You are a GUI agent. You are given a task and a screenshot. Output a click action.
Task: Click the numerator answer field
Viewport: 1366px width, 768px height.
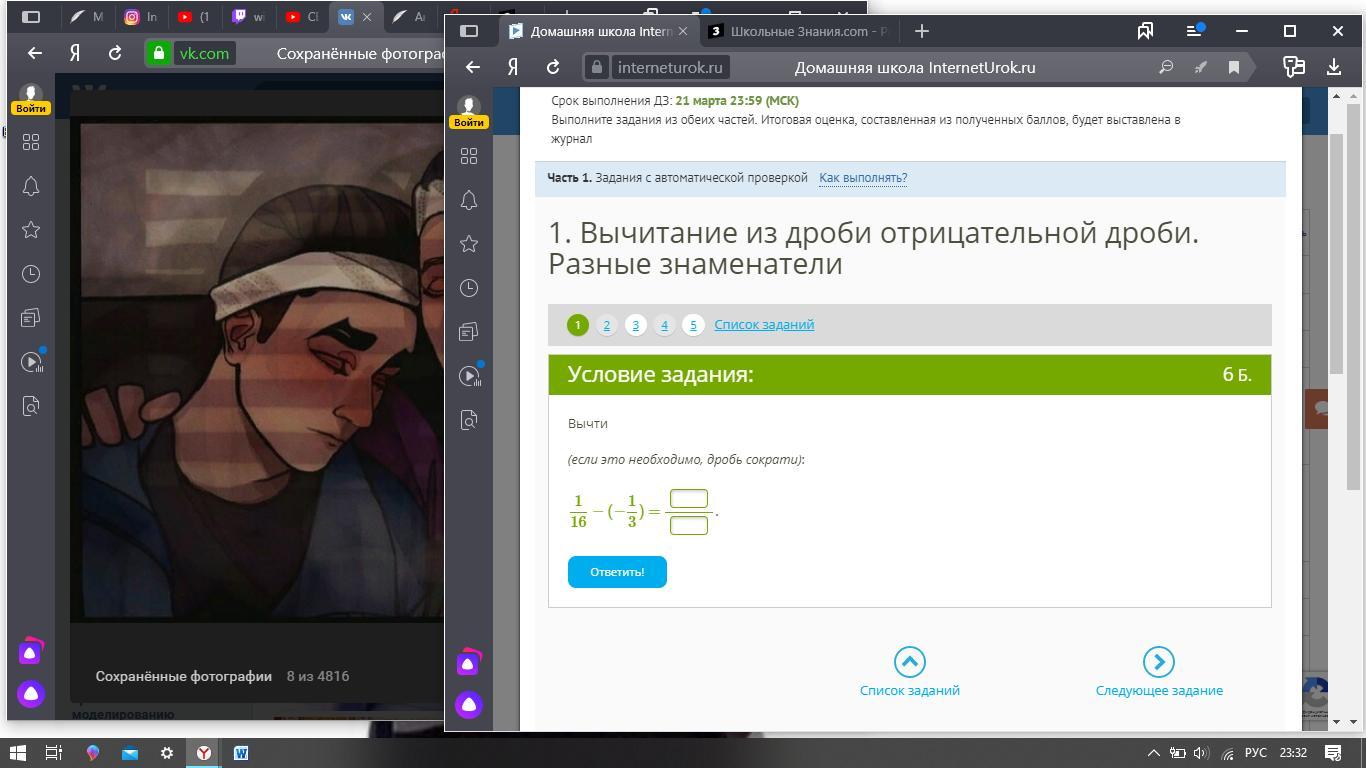coord(689,498)
